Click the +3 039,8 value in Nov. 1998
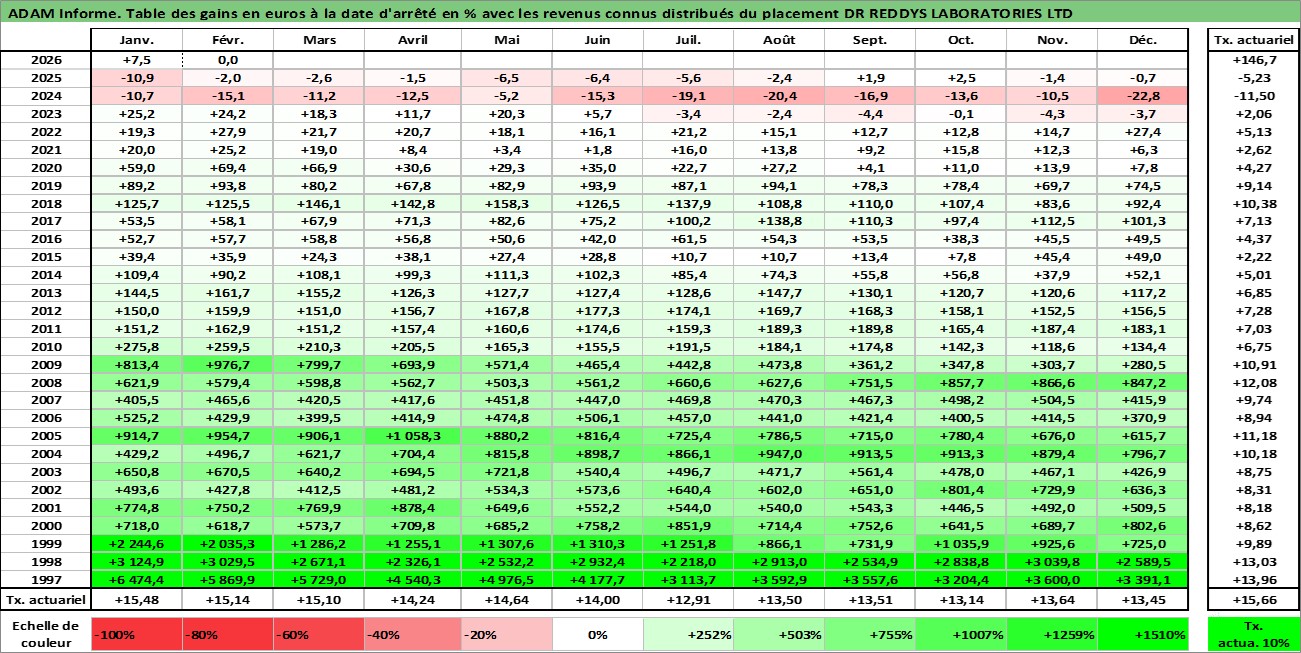 [1052, 562]
